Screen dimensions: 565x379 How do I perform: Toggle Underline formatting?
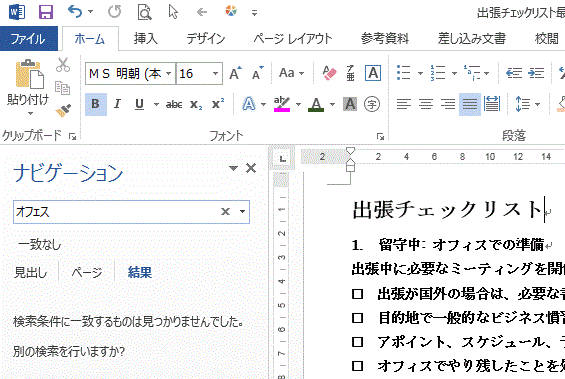[x=139, y=104]
